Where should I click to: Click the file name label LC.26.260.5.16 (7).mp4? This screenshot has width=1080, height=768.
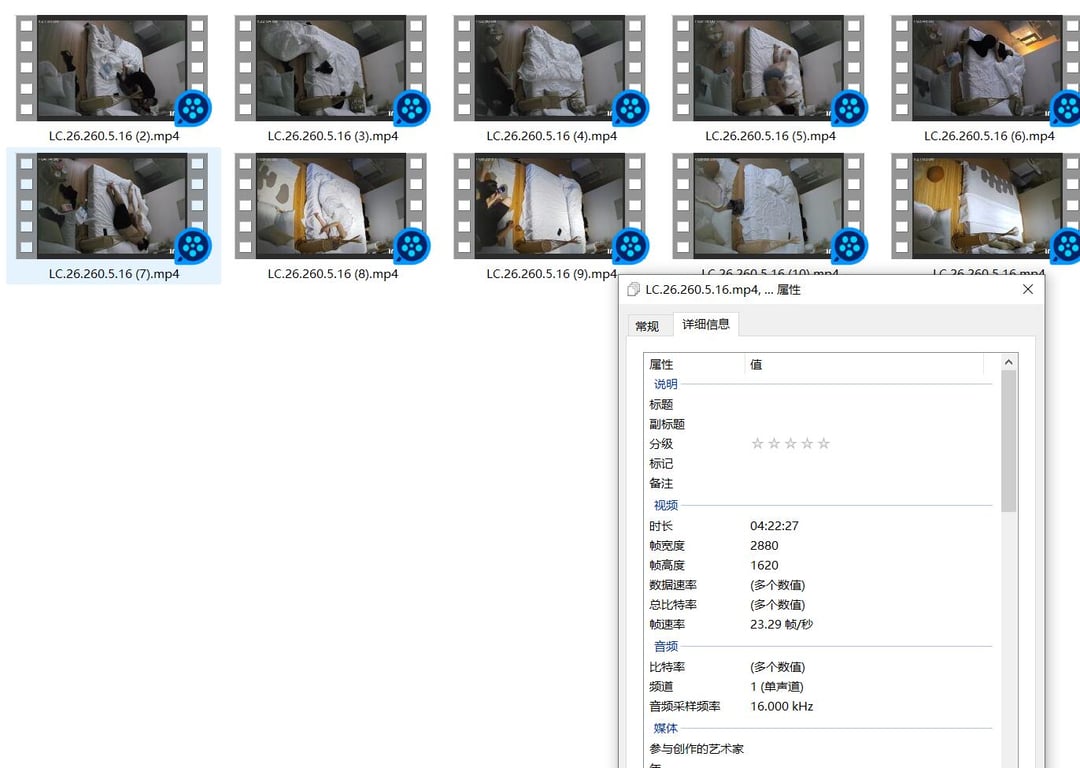114,274
